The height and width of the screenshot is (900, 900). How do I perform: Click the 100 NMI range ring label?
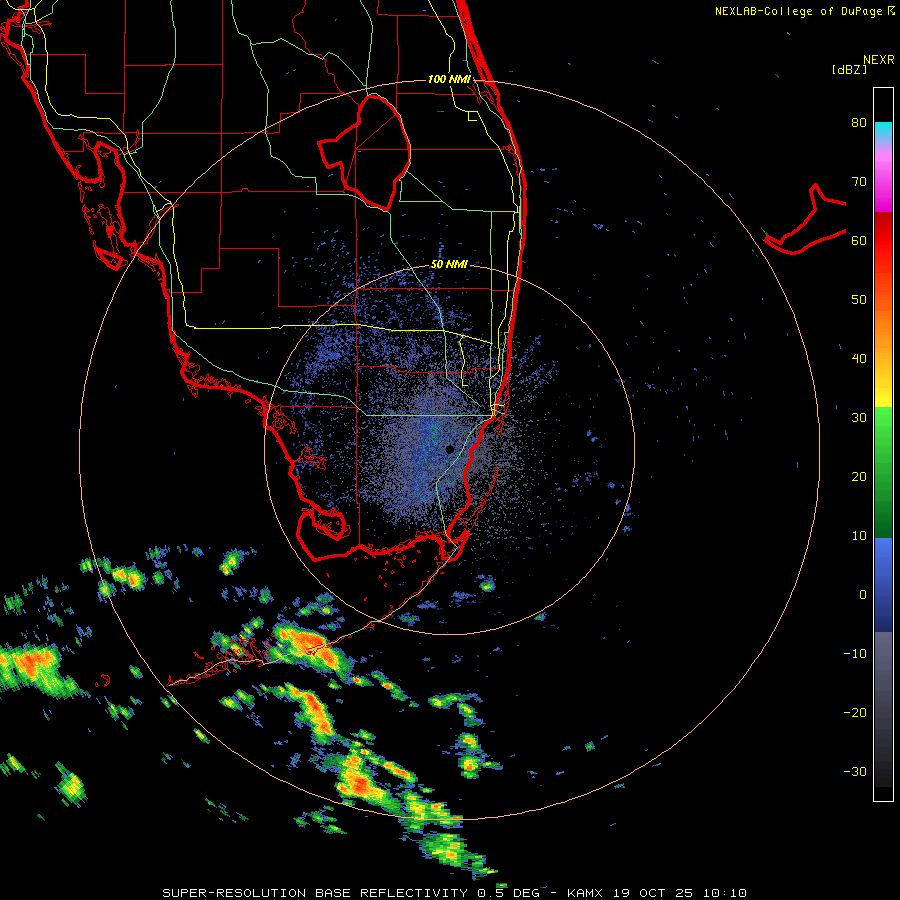pyautogui.click(x=449, y=79)
